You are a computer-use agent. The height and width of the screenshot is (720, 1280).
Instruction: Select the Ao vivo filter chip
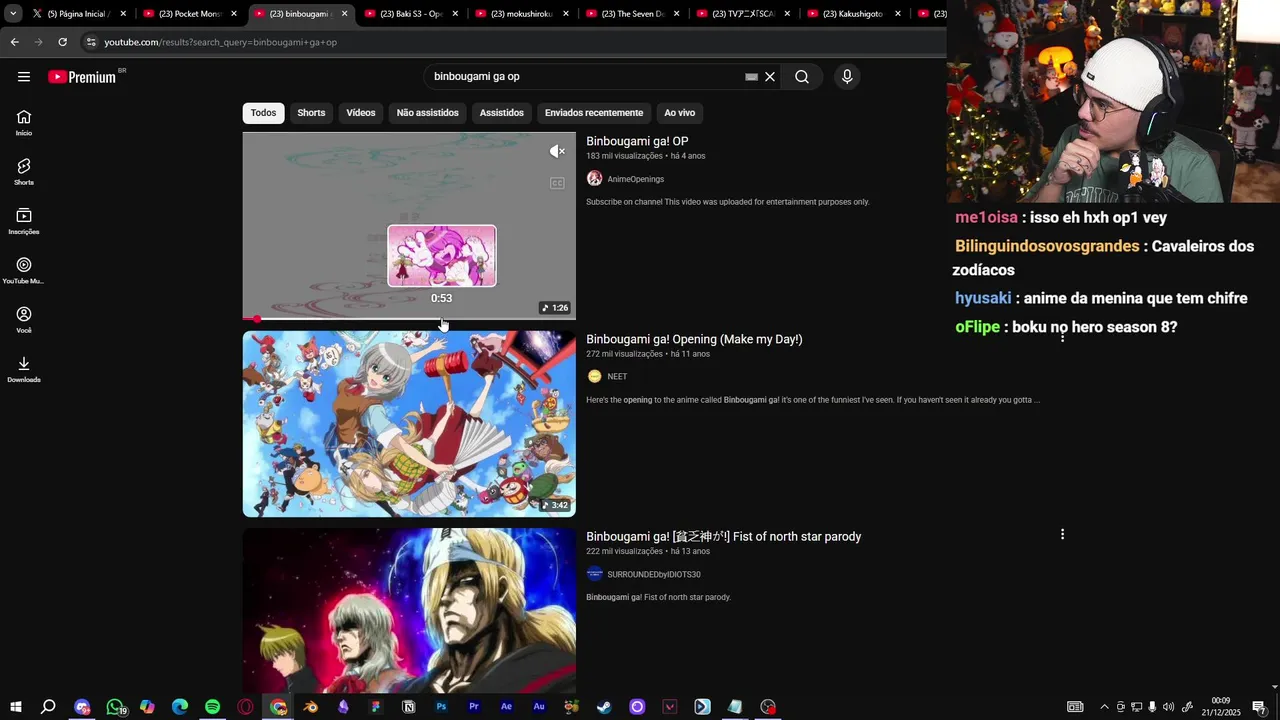point(679,113)
